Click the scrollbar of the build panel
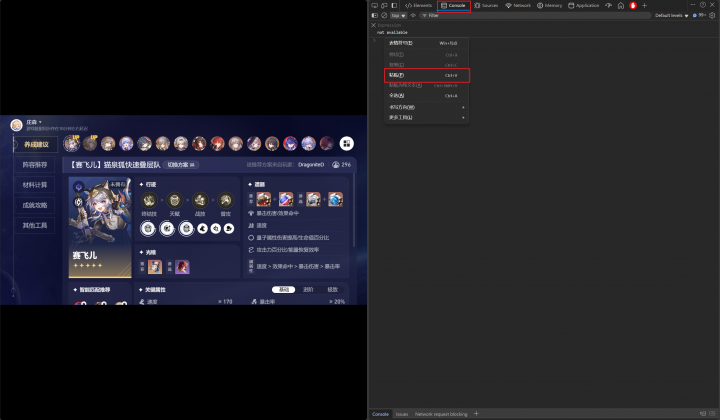This screenshot has height=420, width=720. pyautogui.click(x=354, y=210)
